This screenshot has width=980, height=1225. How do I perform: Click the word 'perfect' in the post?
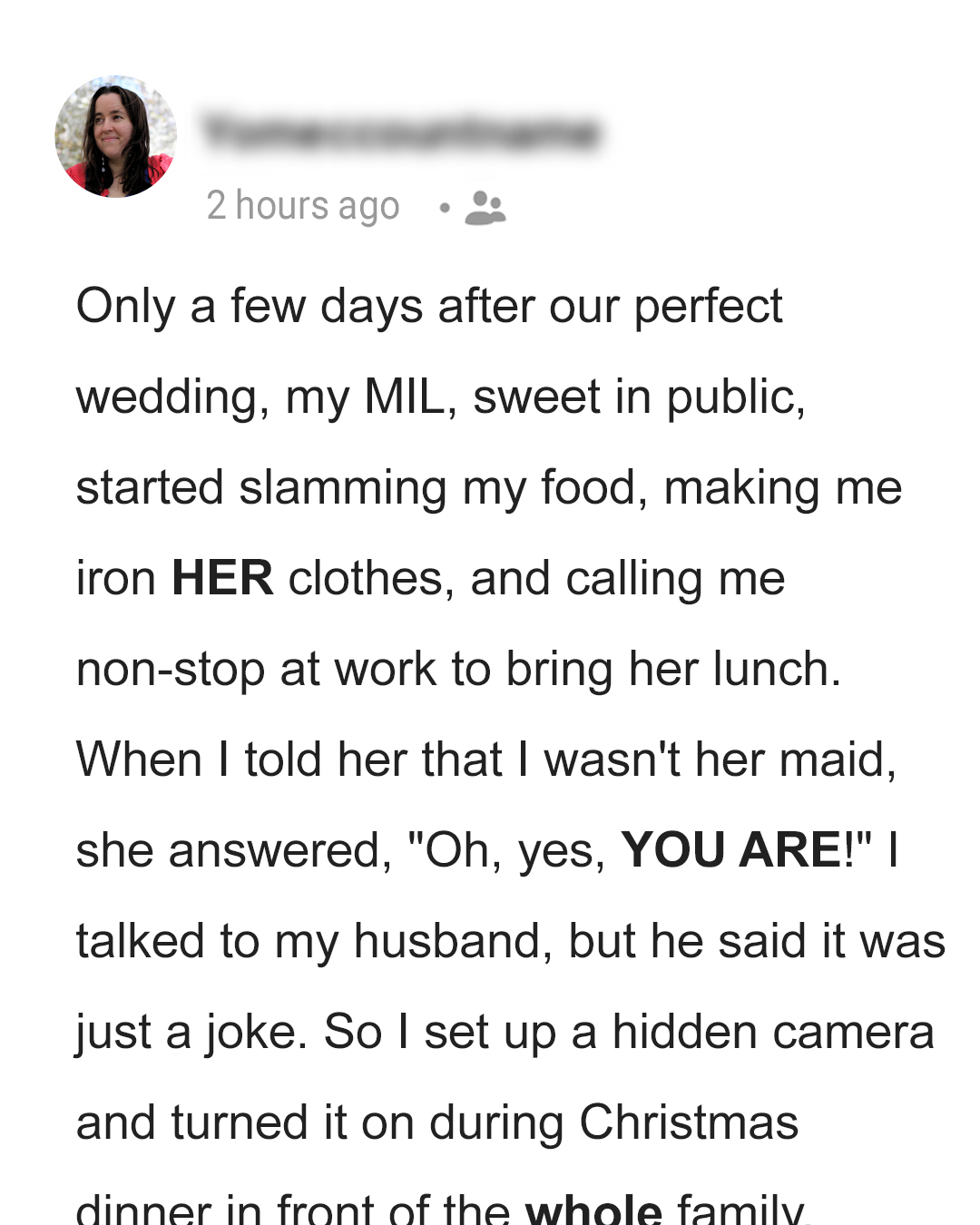[x=707, y=307]
